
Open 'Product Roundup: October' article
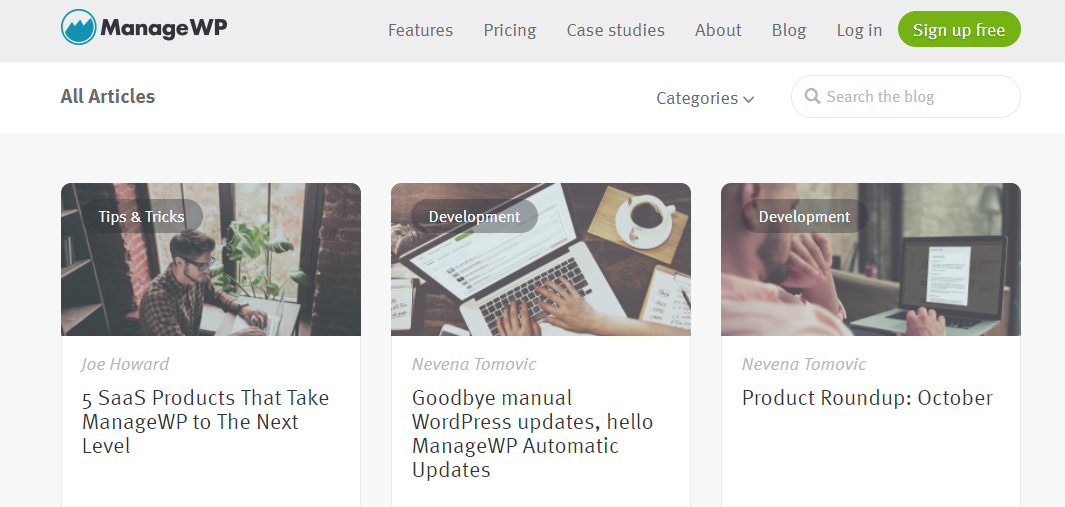[x=867, y=398]
